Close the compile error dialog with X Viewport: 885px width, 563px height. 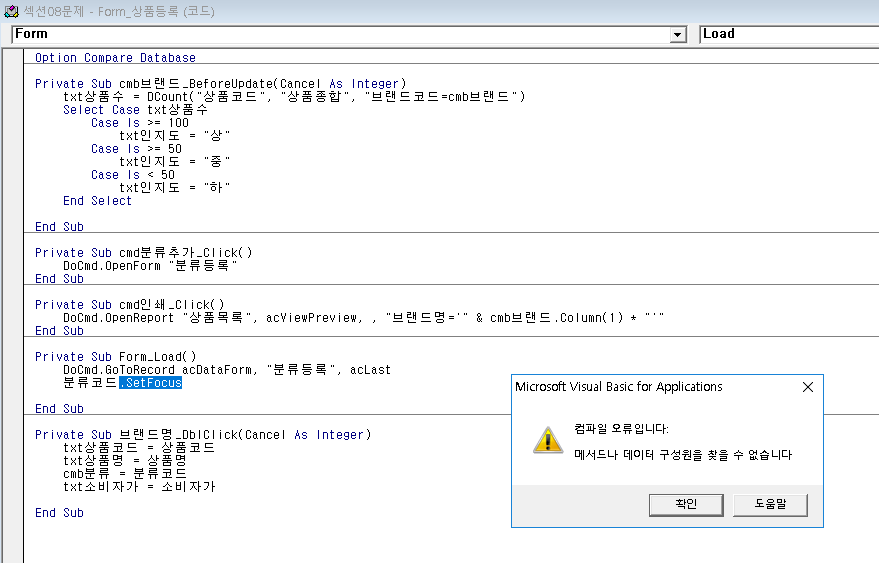[x=808, y=387]
